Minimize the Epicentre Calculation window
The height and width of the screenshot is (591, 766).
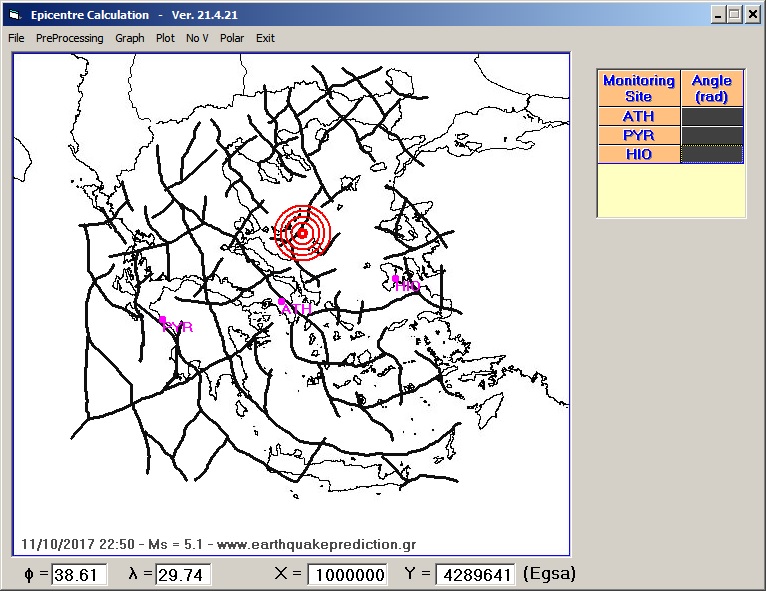pos(719,15)
